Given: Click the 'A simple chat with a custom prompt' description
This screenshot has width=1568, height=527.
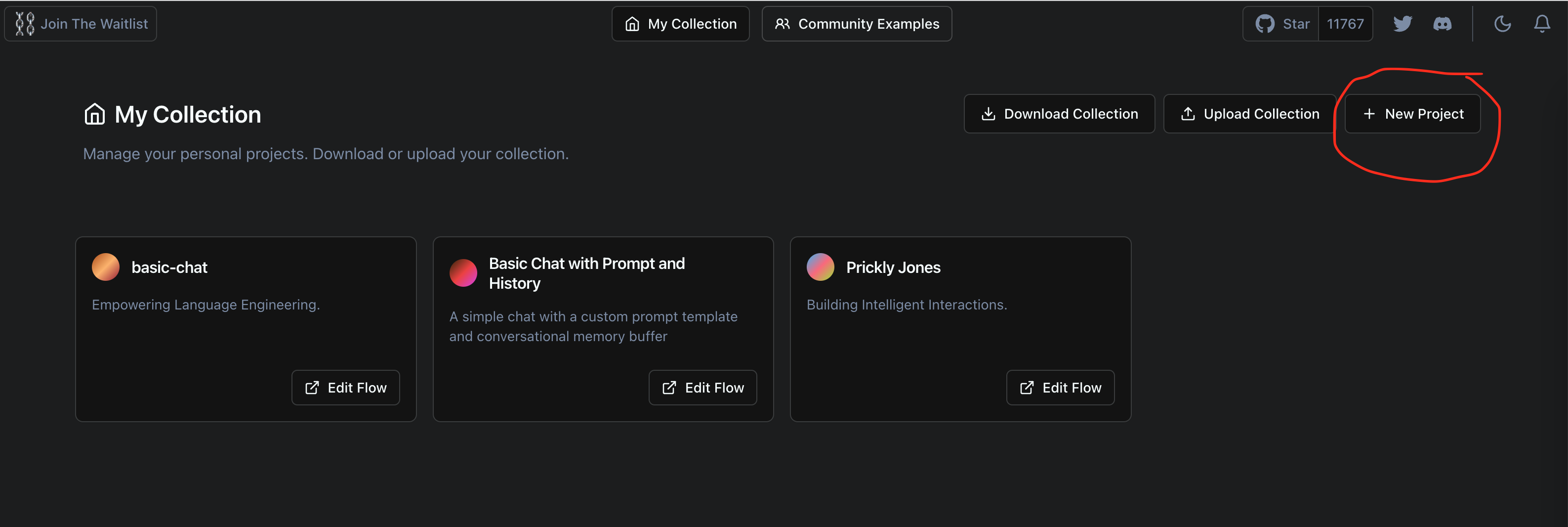Looking at the screenshot, I should (x=593, y=327).
